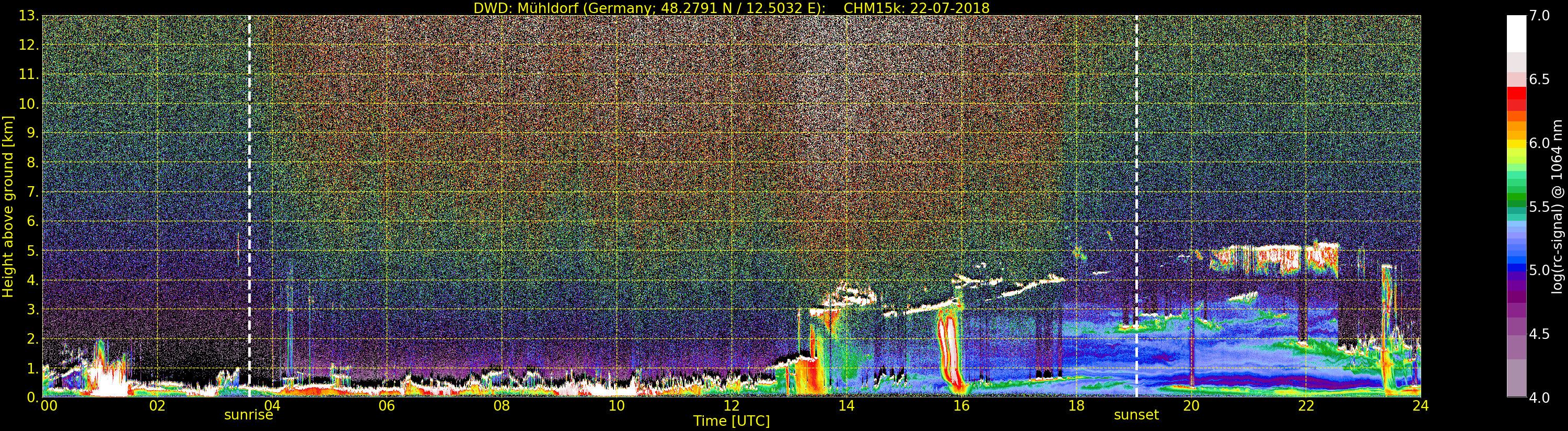Click the 'log(rc-signal) @ 1064 nm' colorbar label

(x=1558, y=206)
